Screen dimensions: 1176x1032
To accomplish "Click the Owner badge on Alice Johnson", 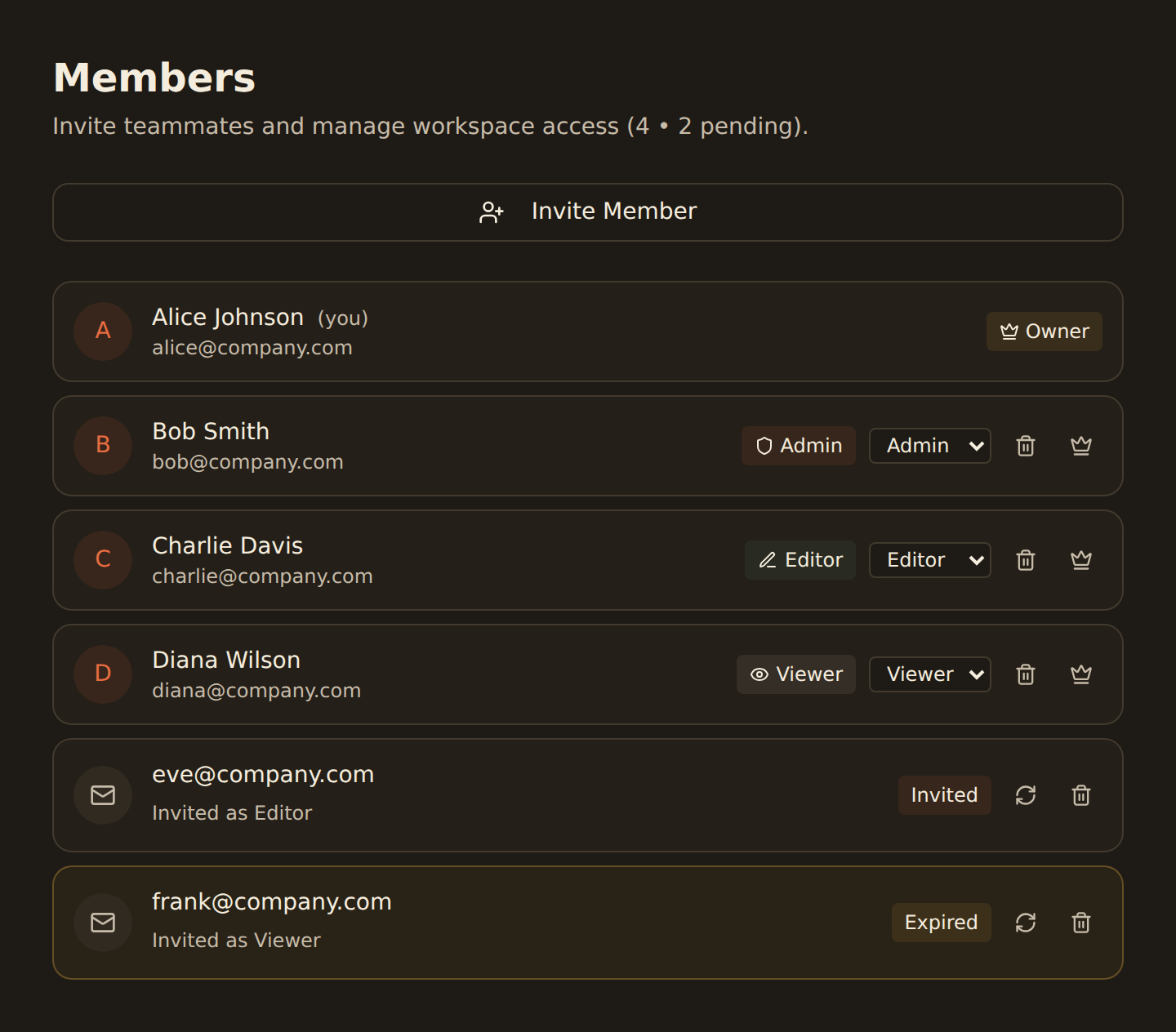I will tap(1045, 331).
